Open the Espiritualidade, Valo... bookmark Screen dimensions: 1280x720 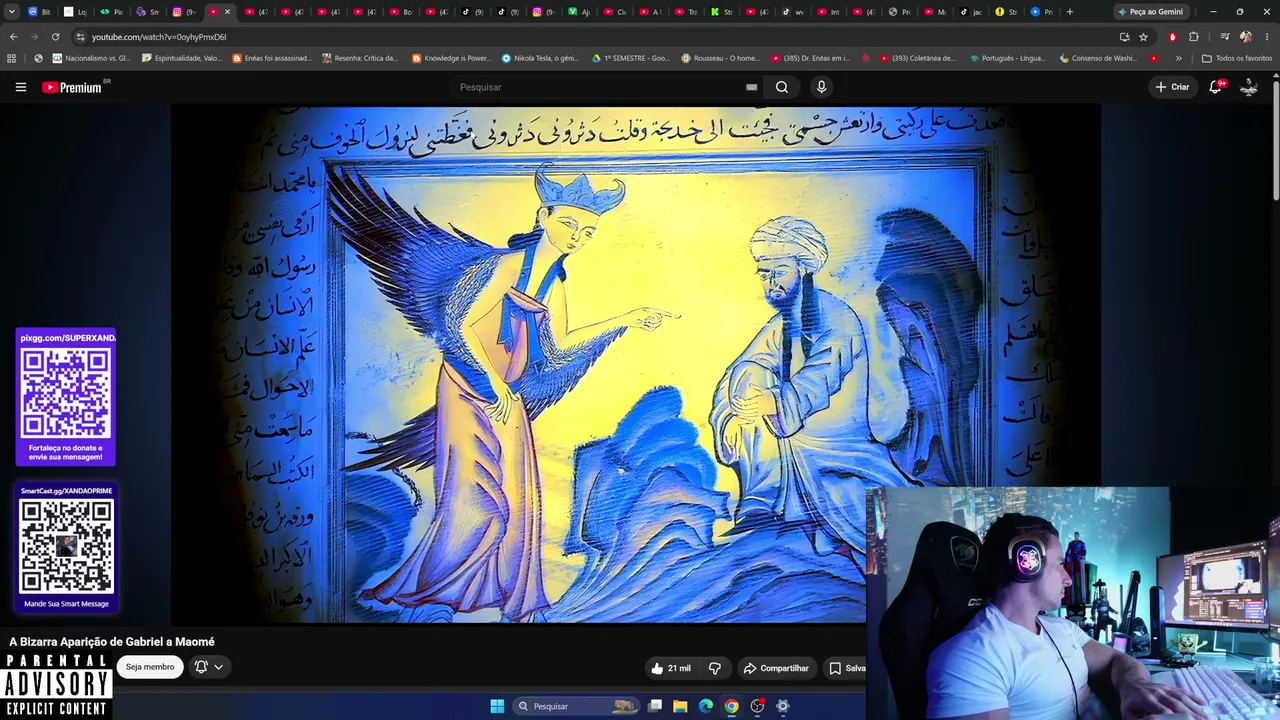(182, 58)
